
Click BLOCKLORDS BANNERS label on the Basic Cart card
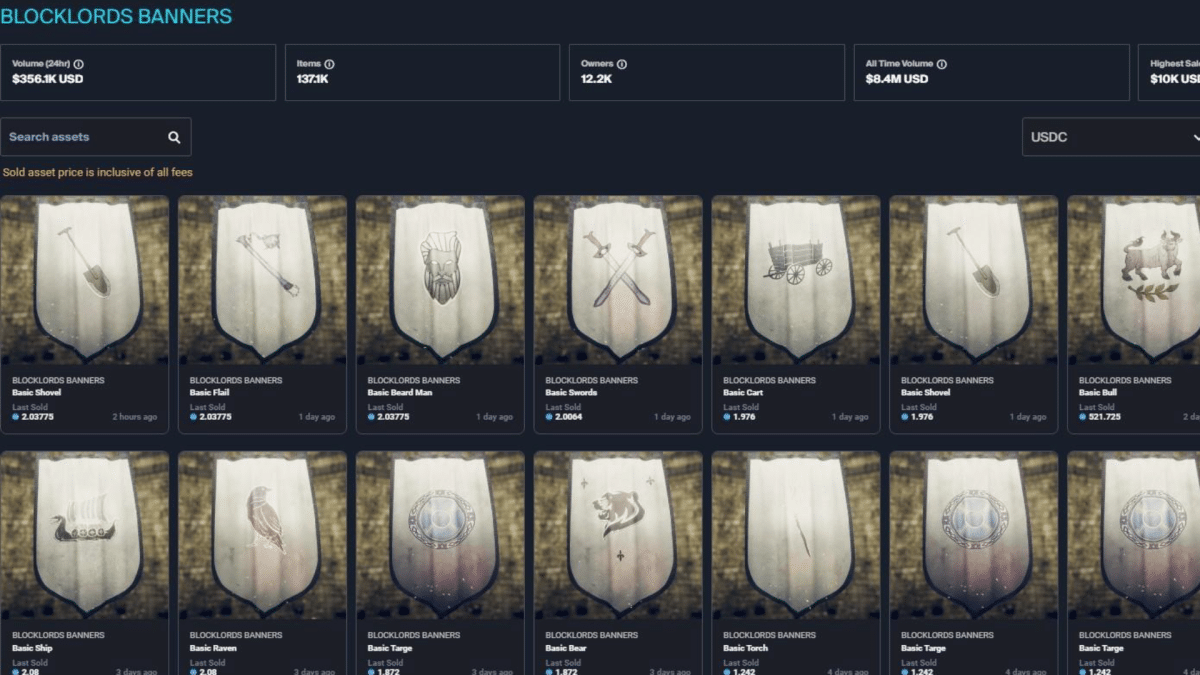tap(769, 381)
